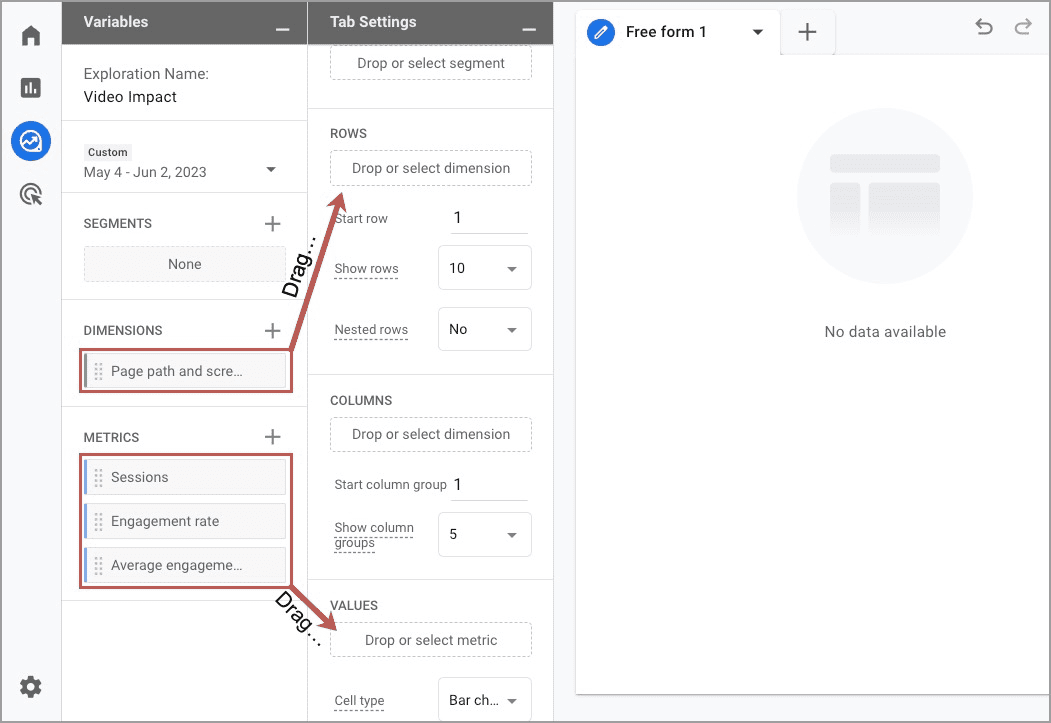Screen dimensions: 1051x723
Task: Open the Advertising cursor icon
Action: coord(31,194)
